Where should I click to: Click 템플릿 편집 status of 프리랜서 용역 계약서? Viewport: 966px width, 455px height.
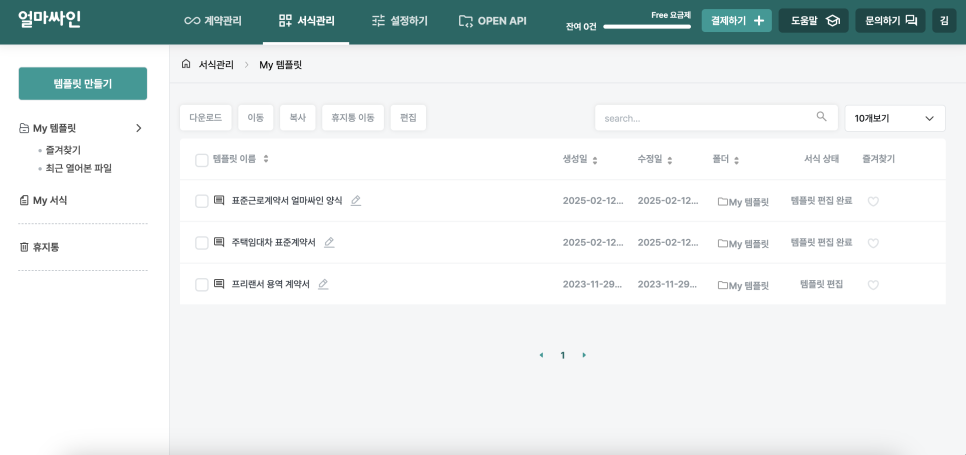click(821, 284)
